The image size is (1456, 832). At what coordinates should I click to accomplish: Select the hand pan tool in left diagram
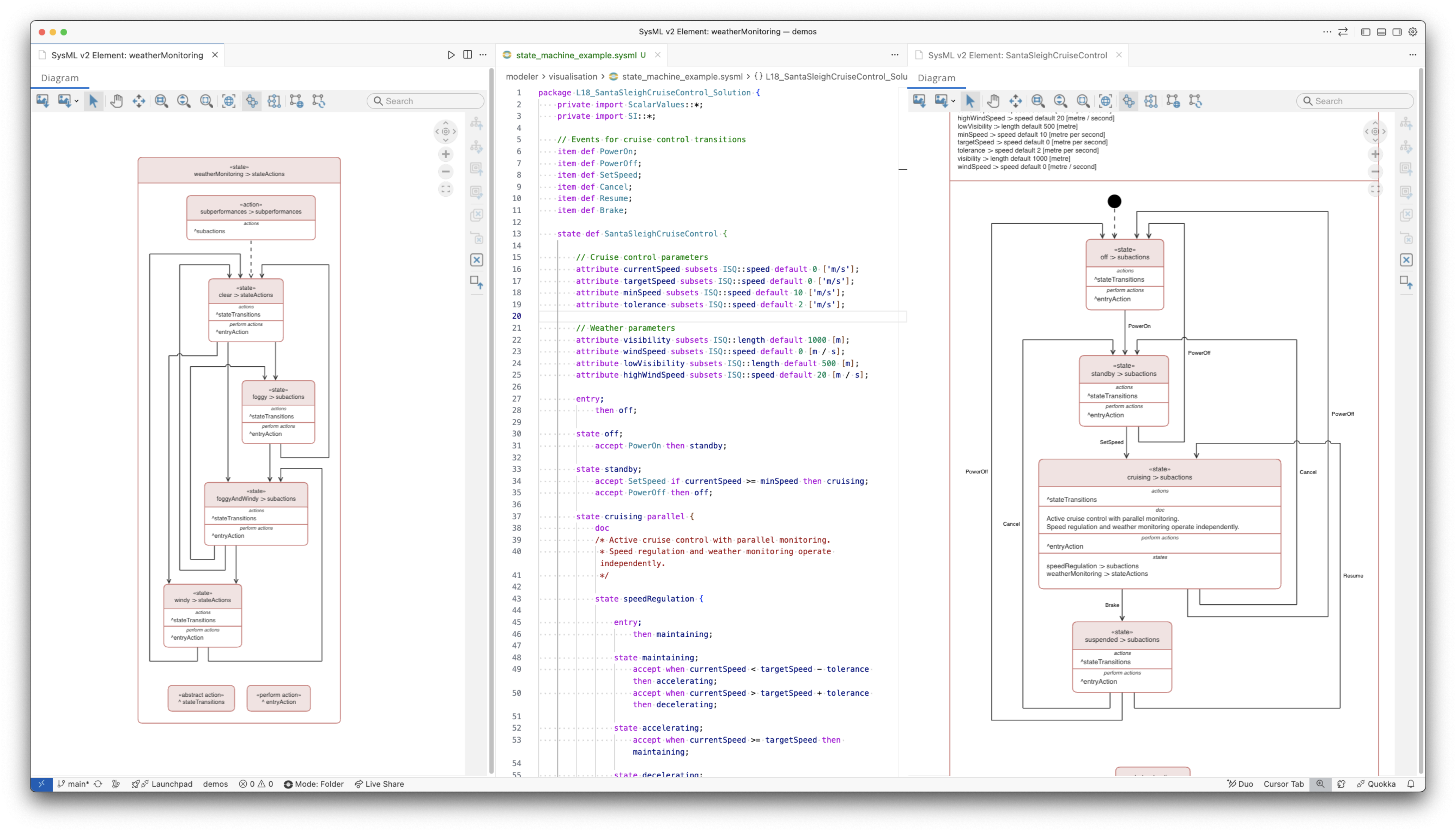coord(116,101)
